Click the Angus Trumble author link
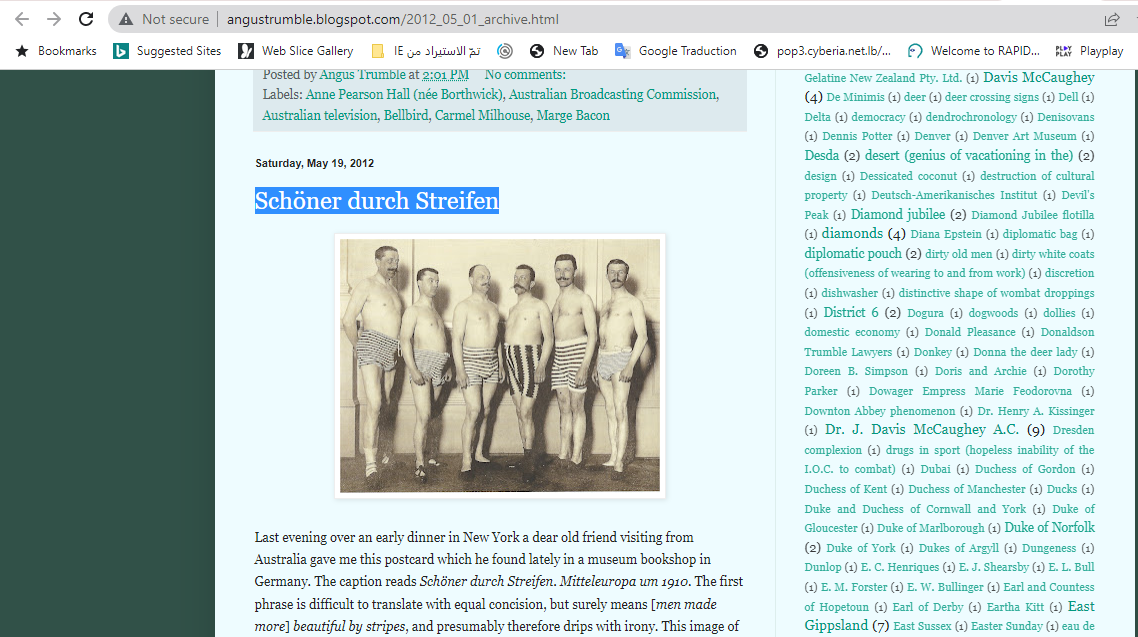This screenshot has height=637, width=1138. point(362,75)
